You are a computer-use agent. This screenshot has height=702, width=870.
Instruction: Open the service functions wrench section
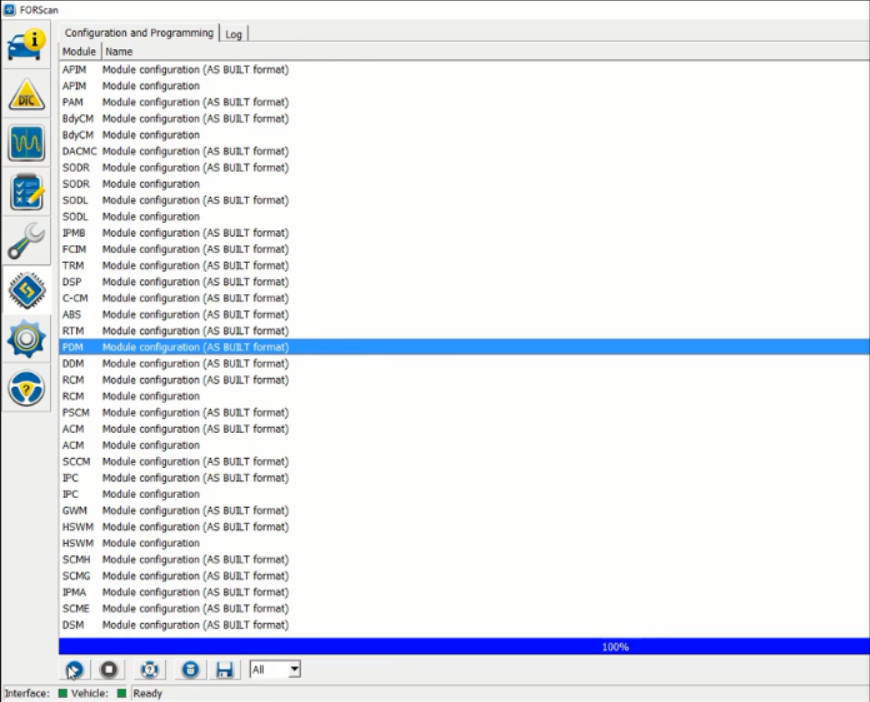click(x=26, y=241)
